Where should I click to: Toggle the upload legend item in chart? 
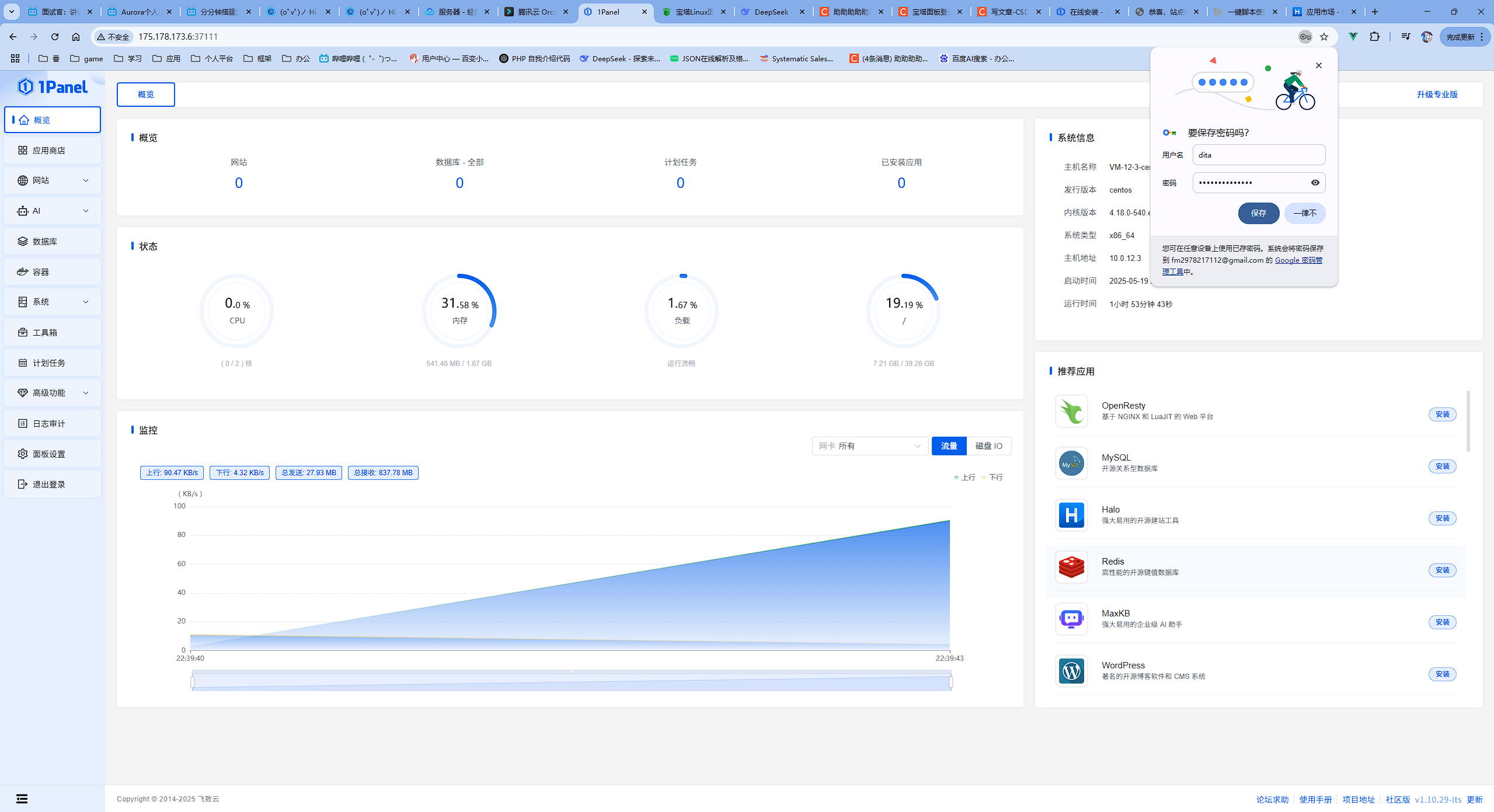(x=964, y=478)
